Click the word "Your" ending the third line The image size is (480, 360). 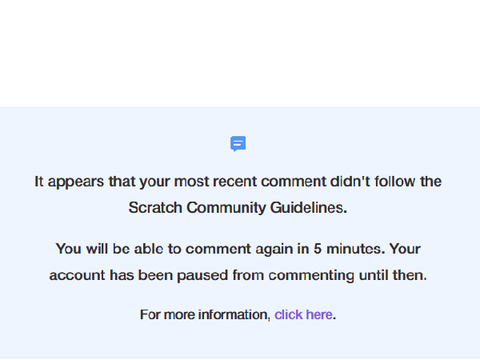pos(405,249)
